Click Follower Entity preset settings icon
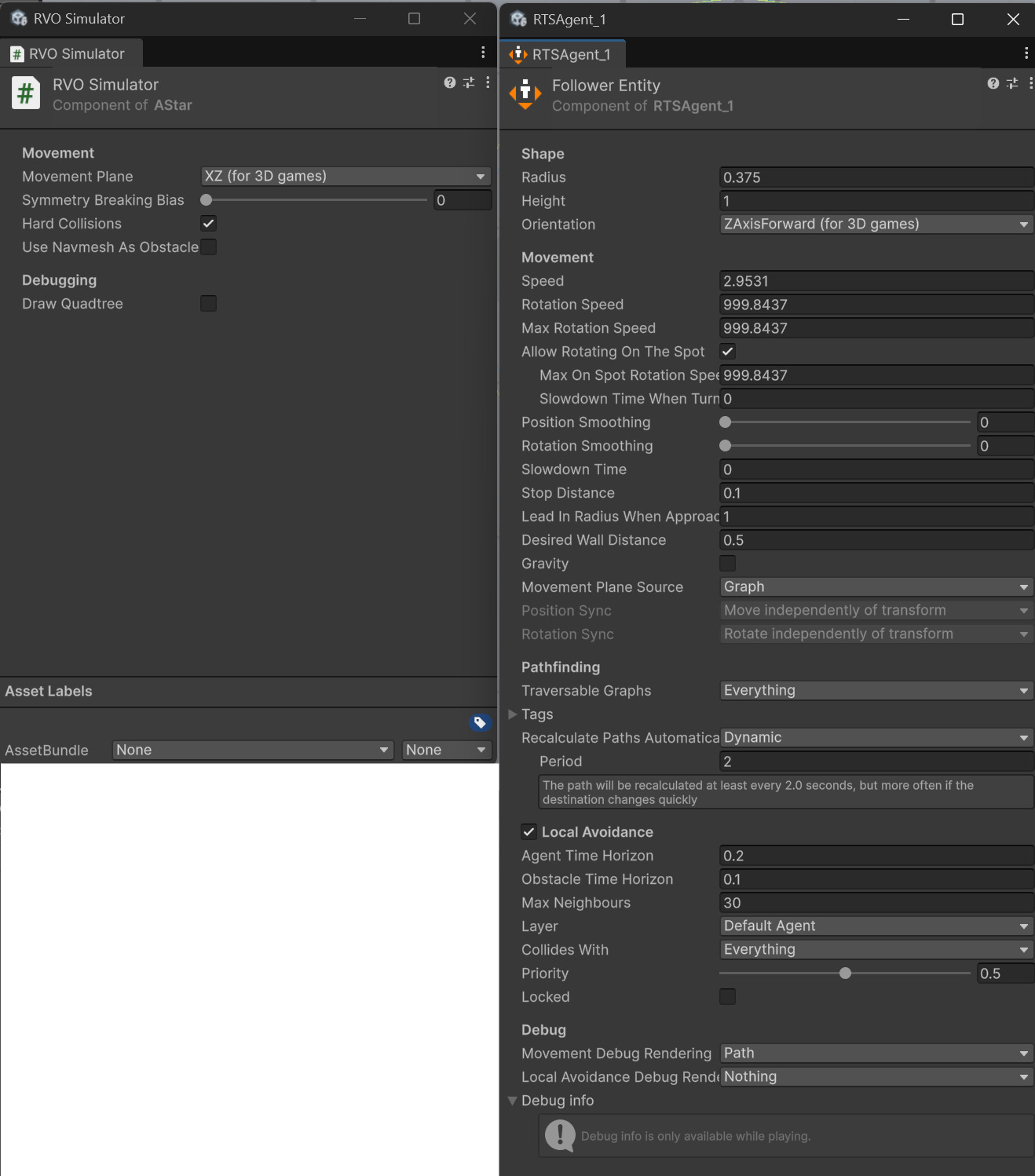 pos(1012,83)
